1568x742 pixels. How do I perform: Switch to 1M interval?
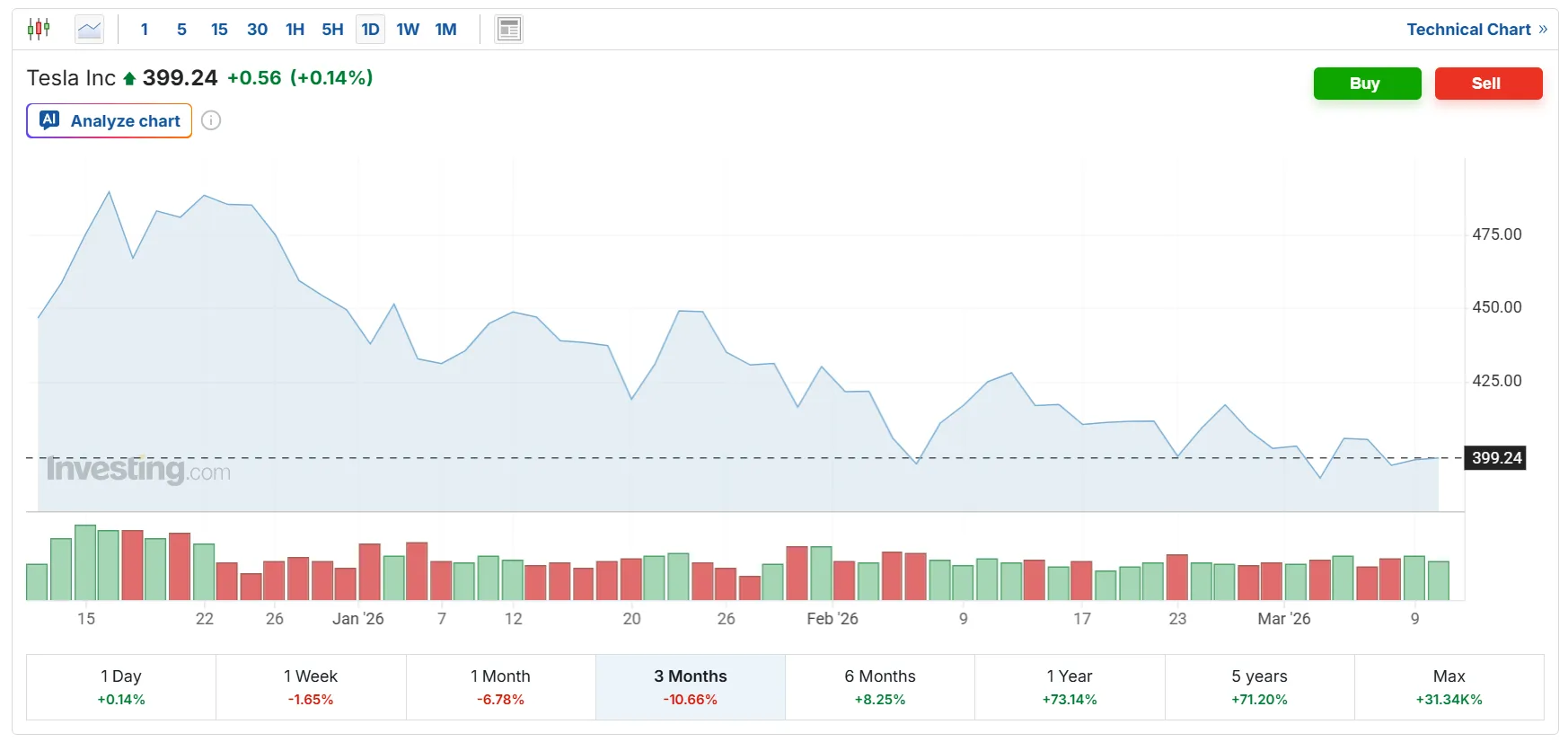click(x=445, y=30)
